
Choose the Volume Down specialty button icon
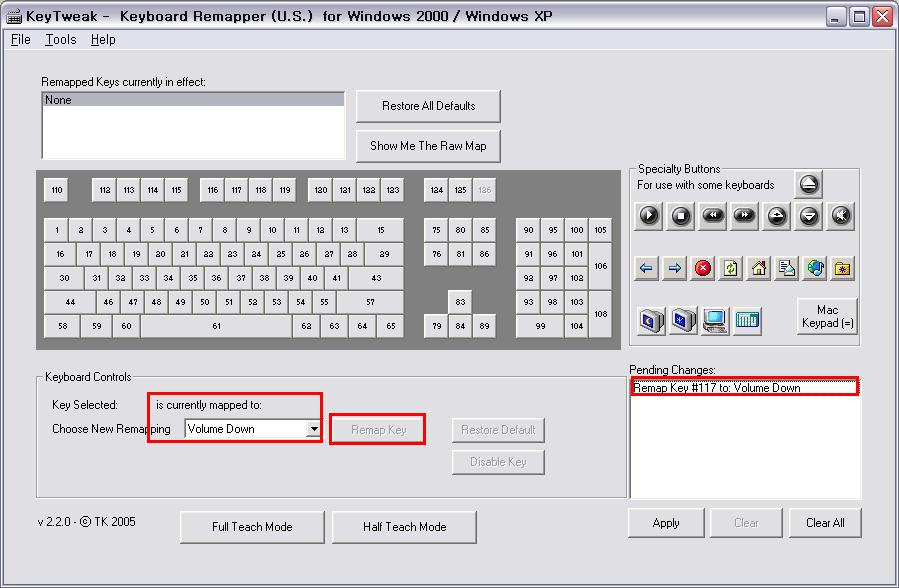(809, 216)
